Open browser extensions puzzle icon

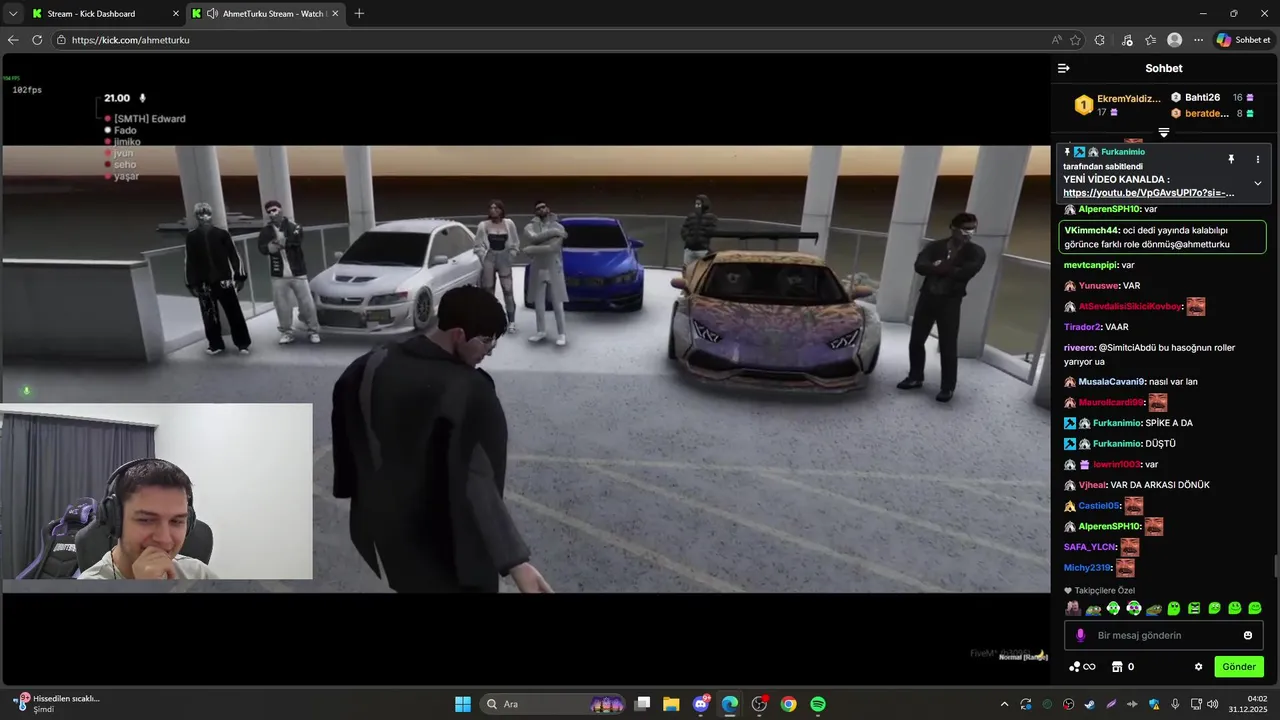(x=1100, y=40)
